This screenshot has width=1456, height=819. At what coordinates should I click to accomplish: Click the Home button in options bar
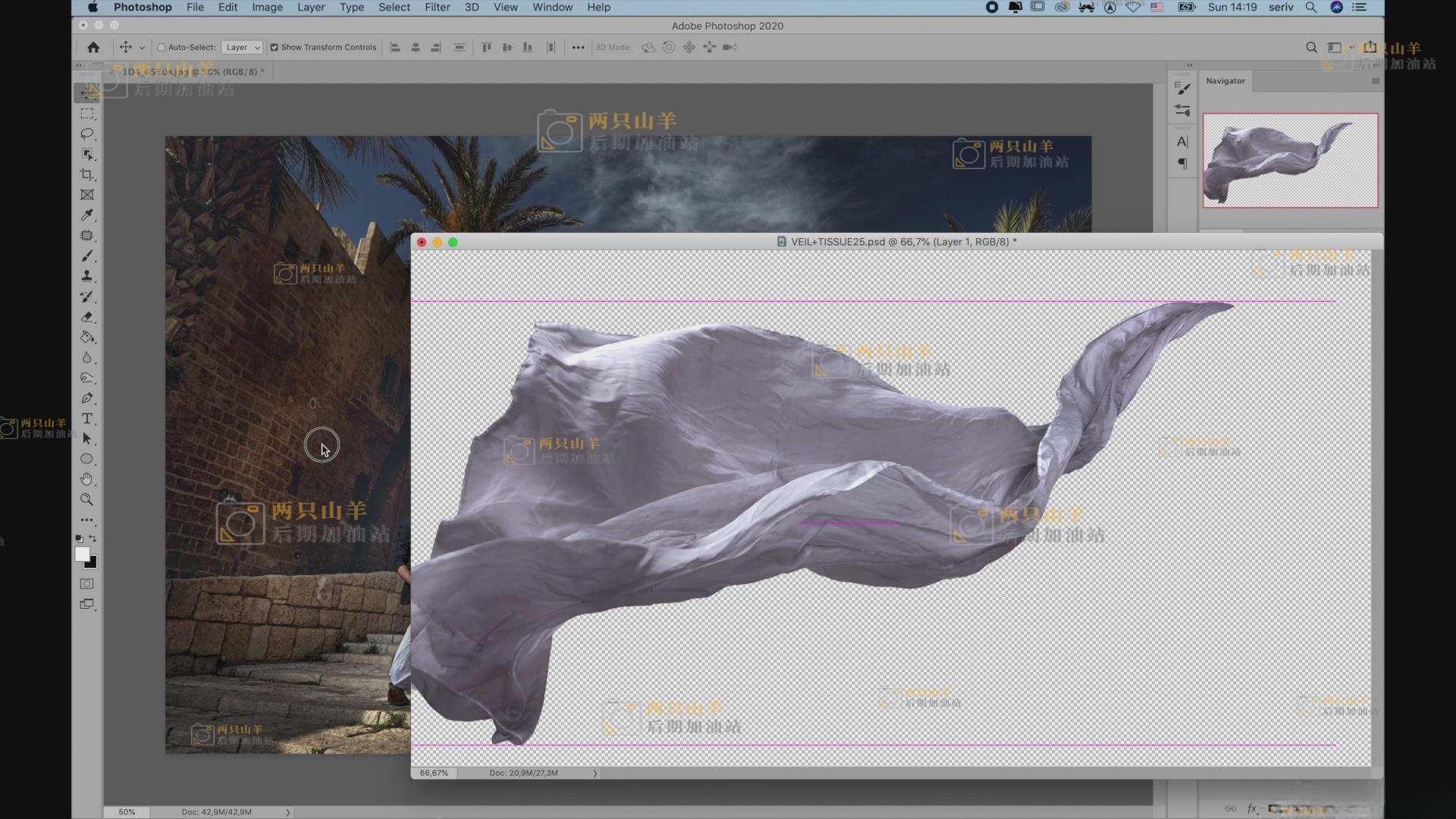tap(93, 47)
